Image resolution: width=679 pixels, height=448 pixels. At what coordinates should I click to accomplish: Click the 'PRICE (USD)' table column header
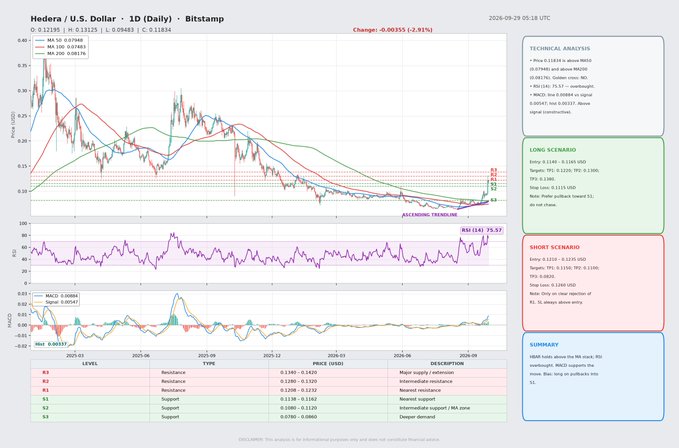click(x=328, y=364)
